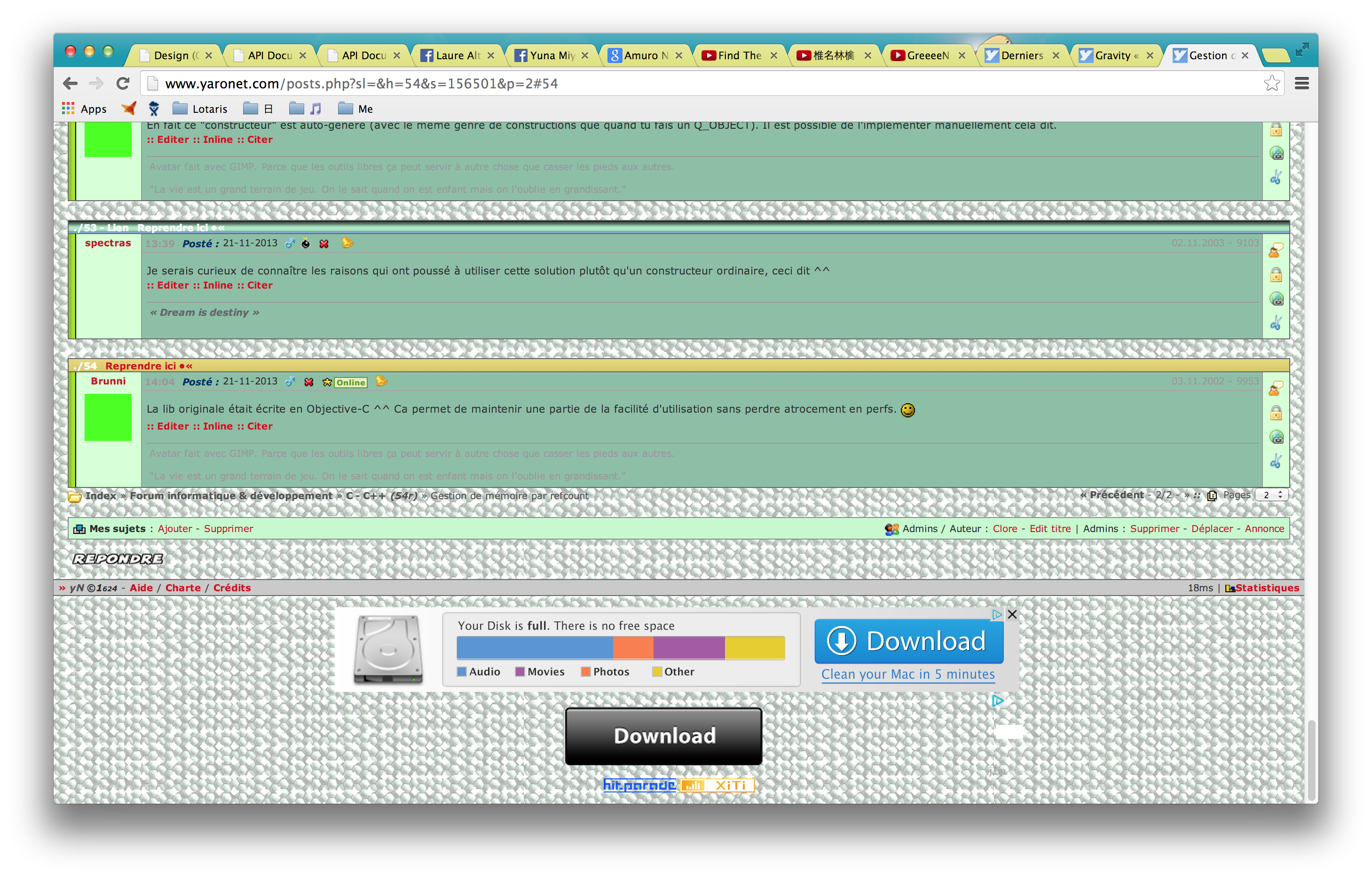1372x878 pixels.
Task: Click the padlock icon on spectras' post
Action: click(x=1276, y=275)
